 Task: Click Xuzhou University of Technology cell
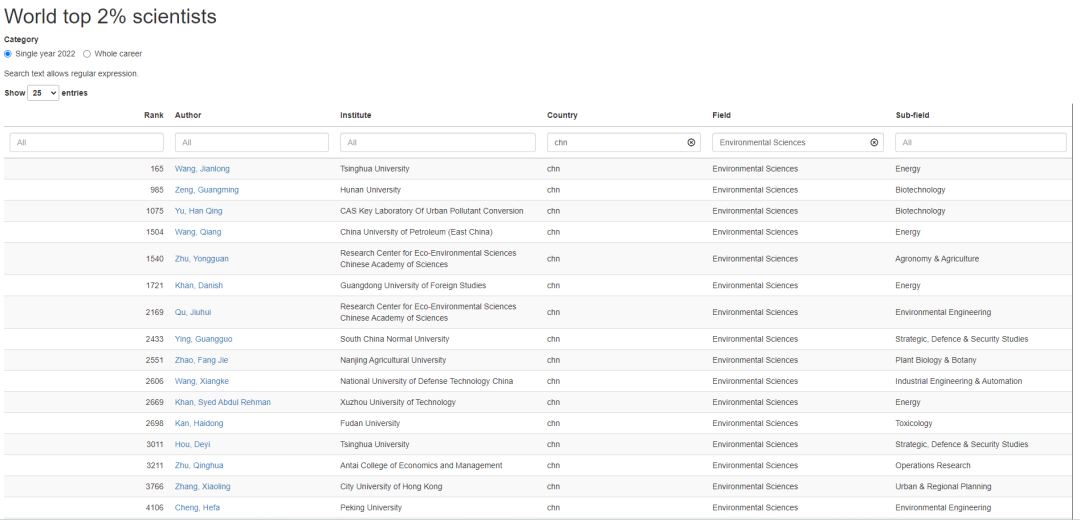398,402
